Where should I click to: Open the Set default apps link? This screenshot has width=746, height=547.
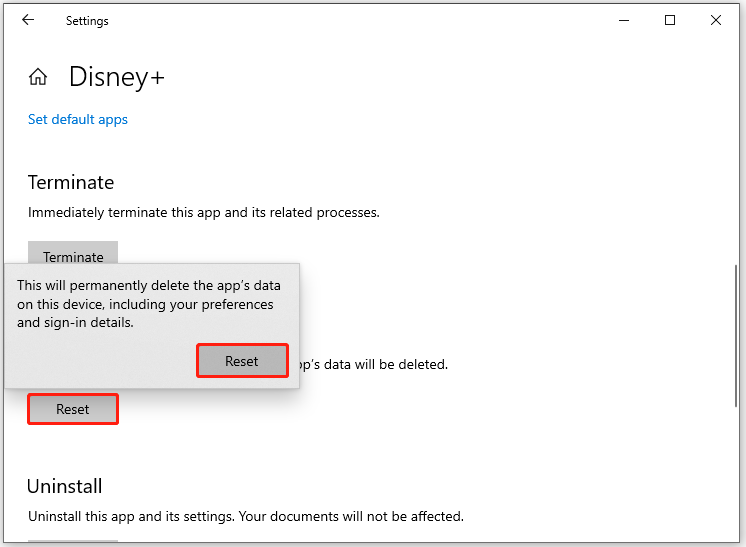(78, 119)
